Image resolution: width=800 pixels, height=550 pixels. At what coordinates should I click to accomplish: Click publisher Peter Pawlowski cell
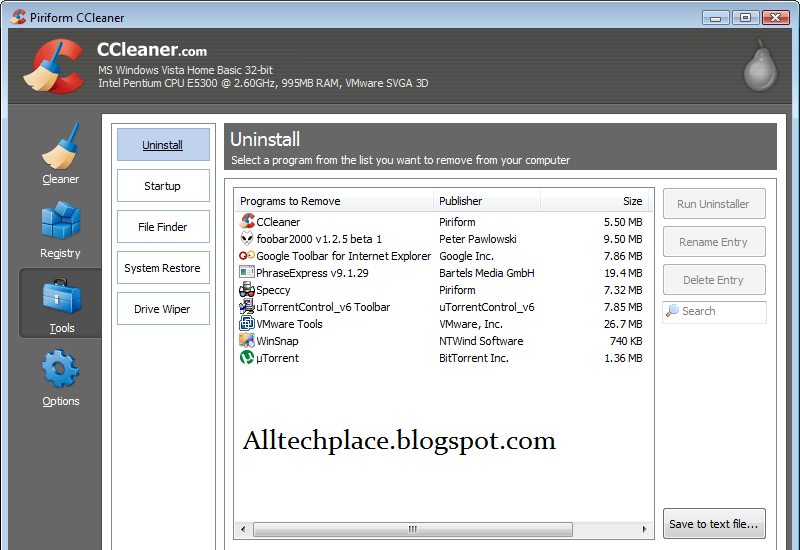click(x=478, y=239)
